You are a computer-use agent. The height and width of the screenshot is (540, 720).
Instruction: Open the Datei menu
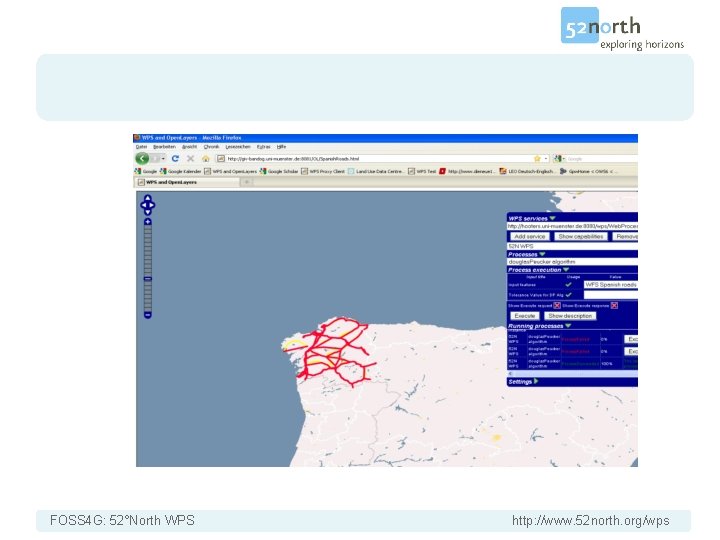[141, 146]
